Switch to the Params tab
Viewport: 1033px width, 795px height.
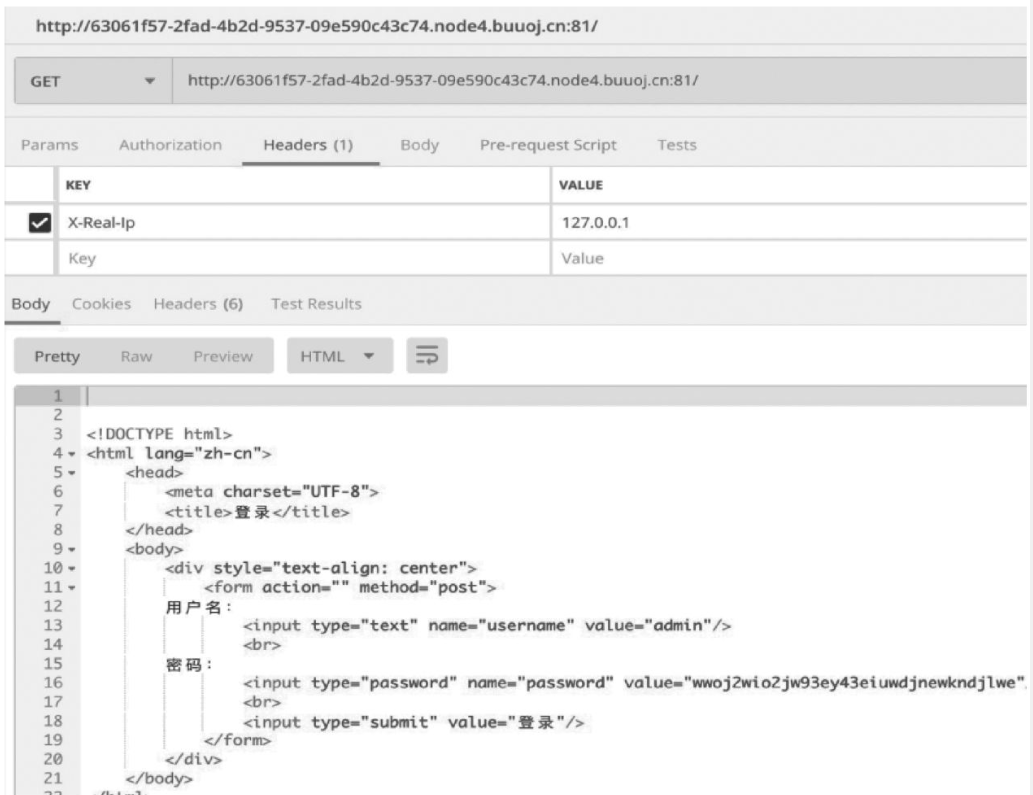tap(49, 145)
